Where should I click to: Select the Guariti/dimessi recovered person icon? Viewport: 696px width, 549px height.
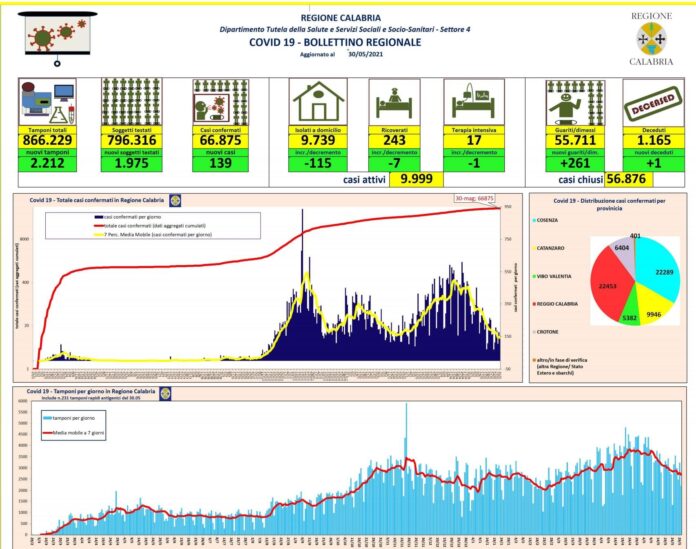[575, 101]
